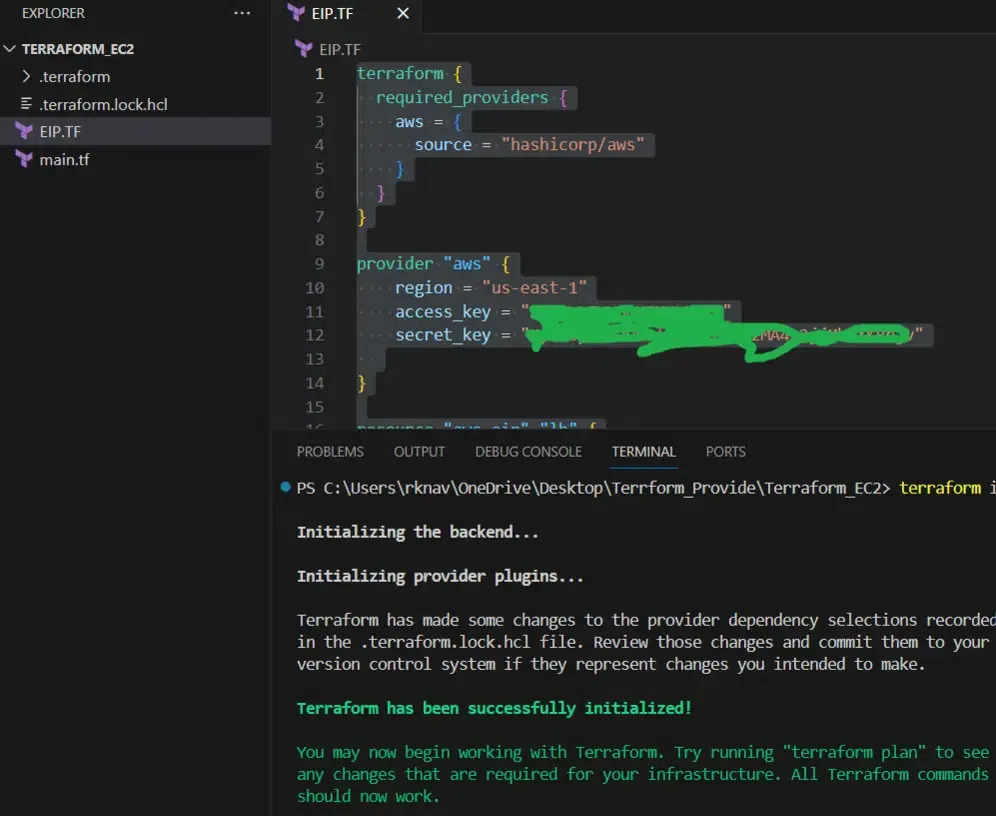Click "Initializing provider plugins..." terminal line

[x=440, y=577]
